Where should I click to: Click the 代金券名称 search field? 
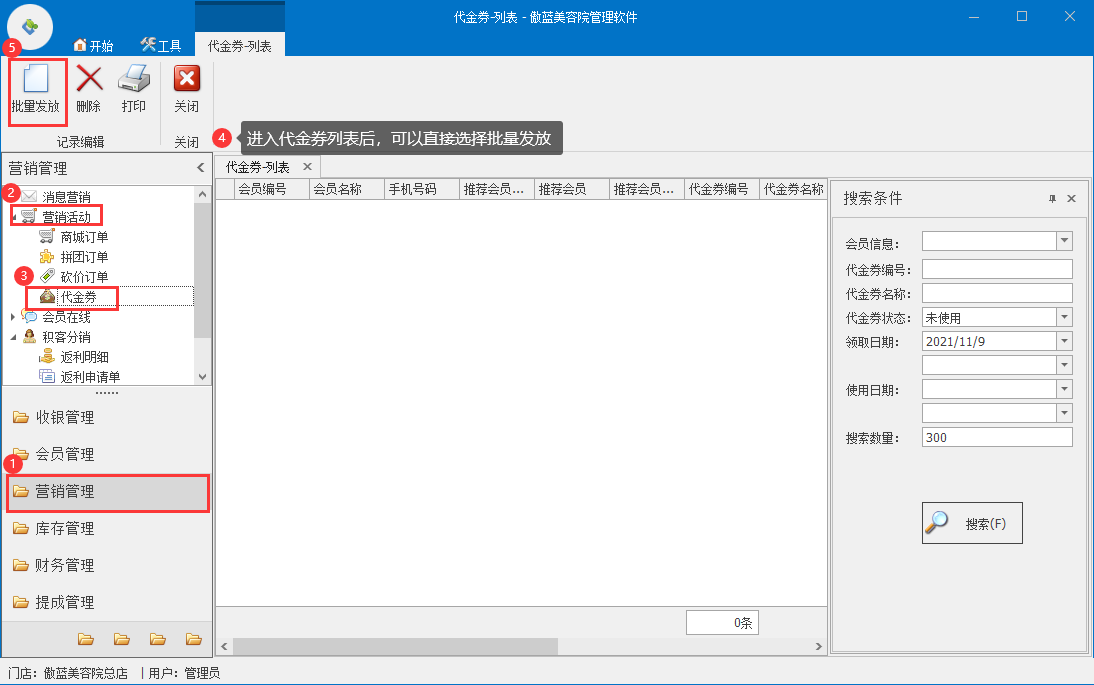(x=997, y=293)
